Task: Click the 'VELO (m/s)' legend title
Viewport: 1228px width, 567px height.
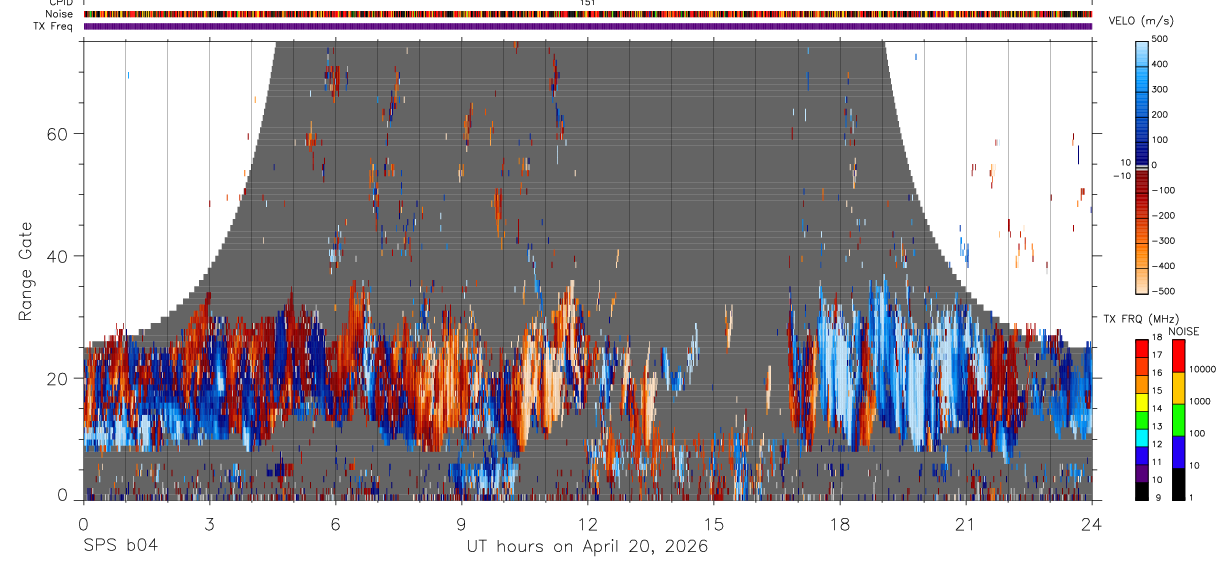Action: 1142,21
